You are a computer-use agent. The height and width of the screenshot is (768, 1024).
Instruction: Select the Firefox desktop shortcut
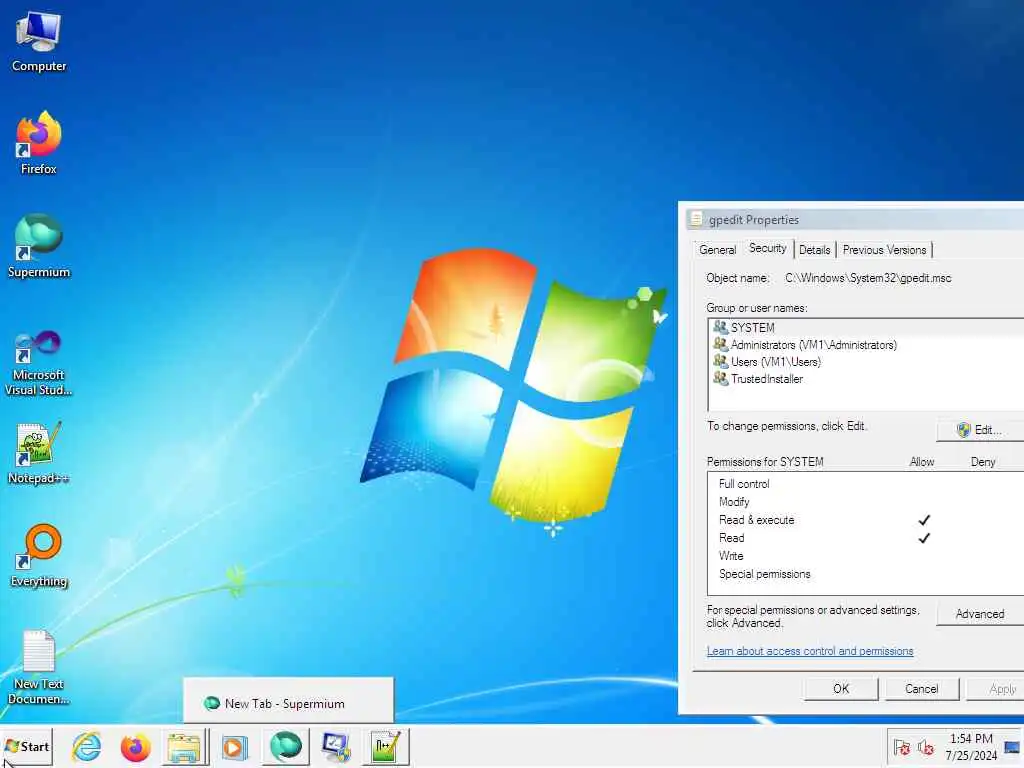point(39,143)
